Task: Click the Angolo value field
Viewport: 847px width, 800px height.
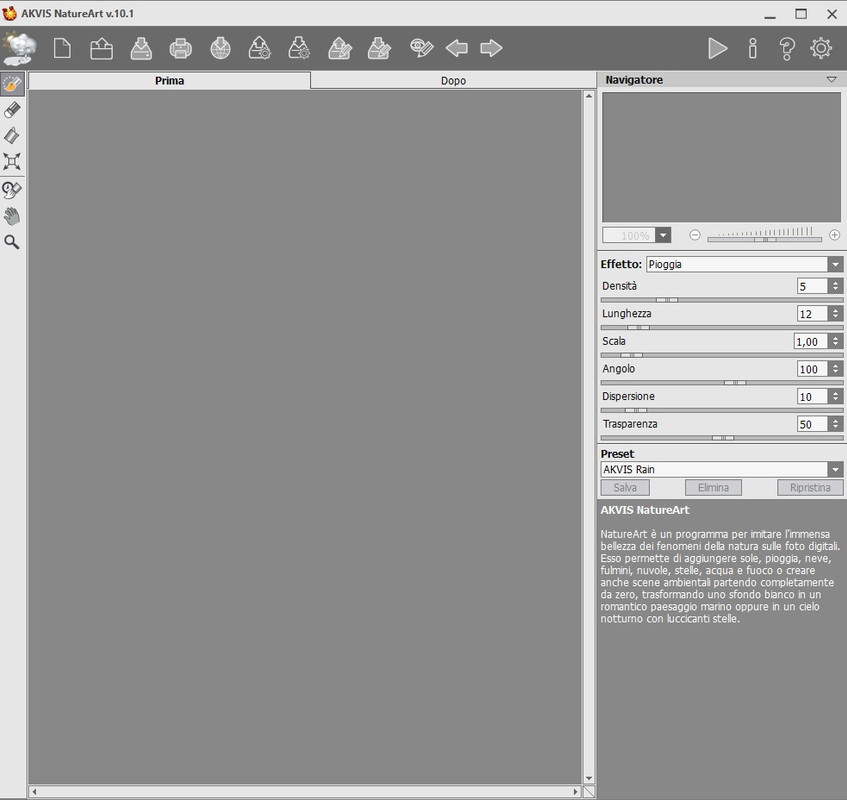Action: pyautogui.click(x=812, y=369)
